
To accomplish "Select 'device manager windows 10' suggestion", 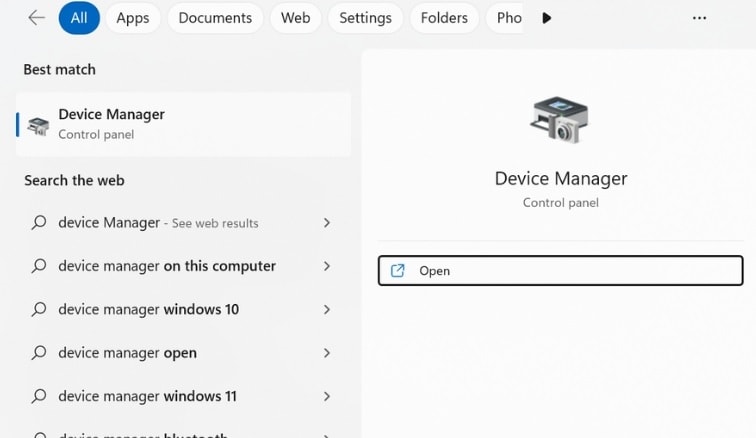I will (181, 309).
